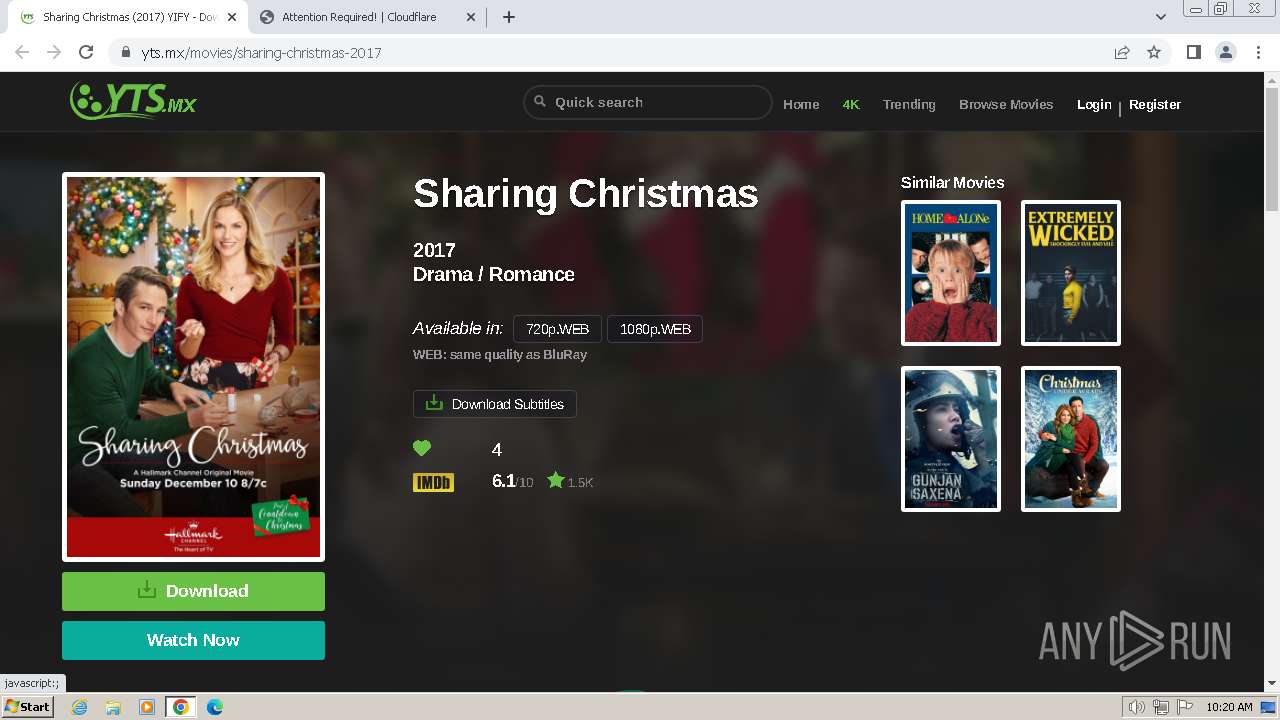Click the green heart likes icon

click(422, 449)
